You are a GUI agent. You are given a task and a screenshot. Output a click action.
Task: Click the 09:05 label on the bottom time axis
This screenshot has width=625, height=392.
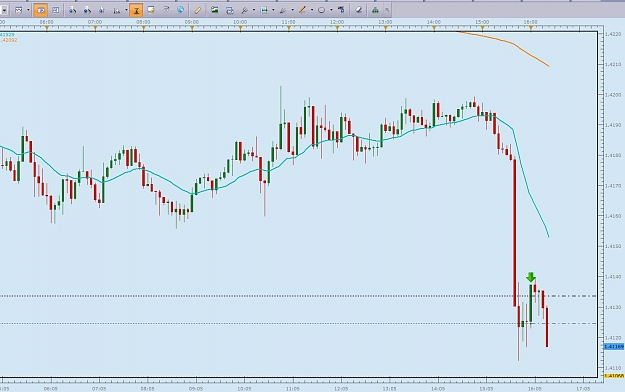pos(196,388)
